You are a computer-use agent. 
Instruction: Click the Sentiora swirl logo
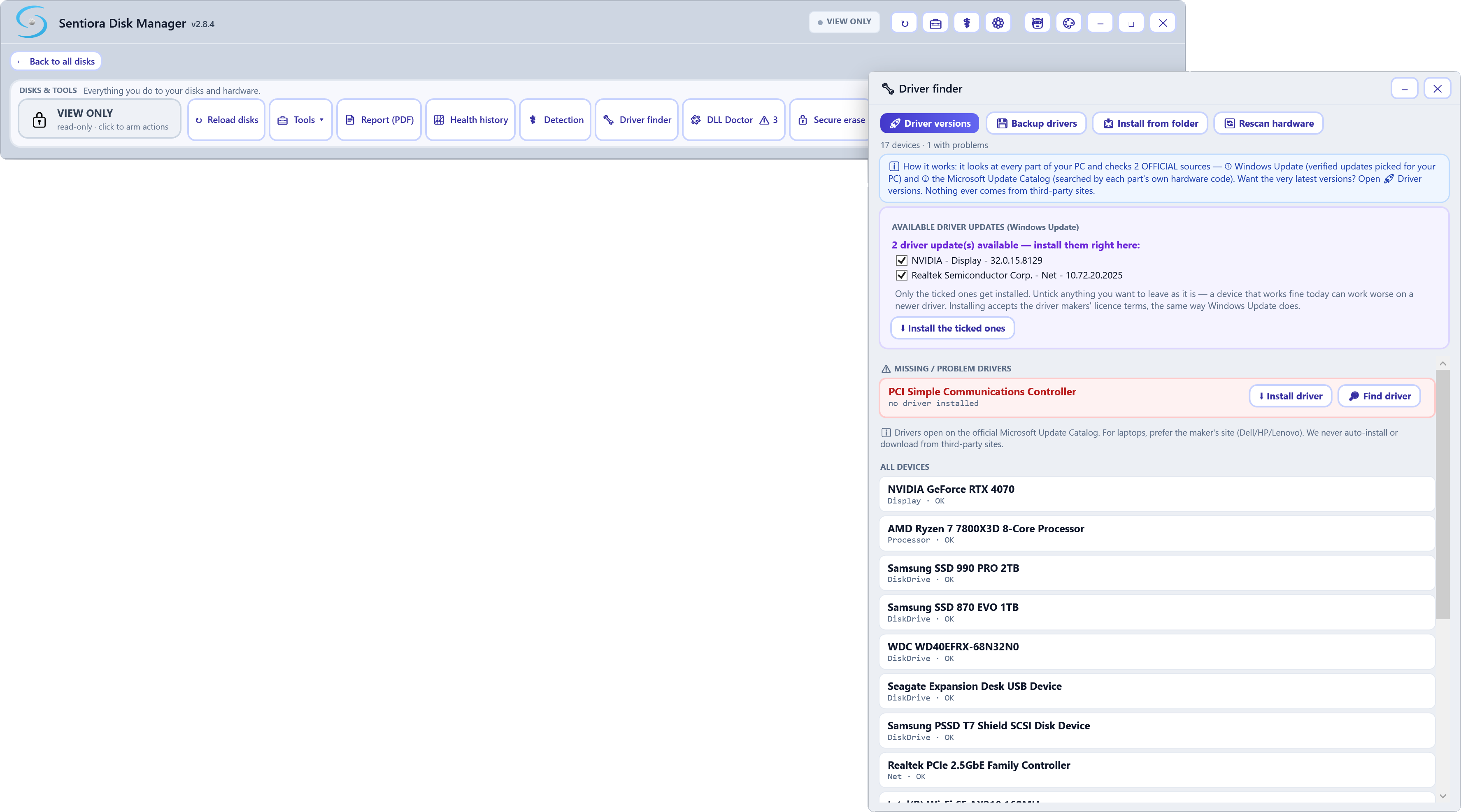click(31, 22)
